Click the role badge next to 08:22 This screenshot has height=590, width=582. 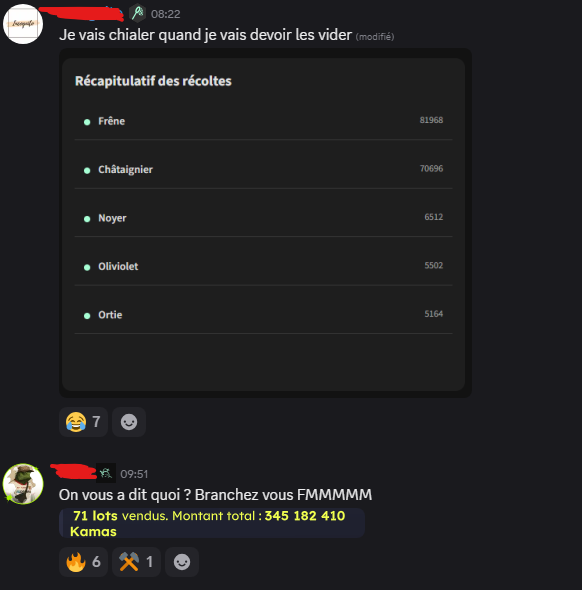(x=137, y=13)
